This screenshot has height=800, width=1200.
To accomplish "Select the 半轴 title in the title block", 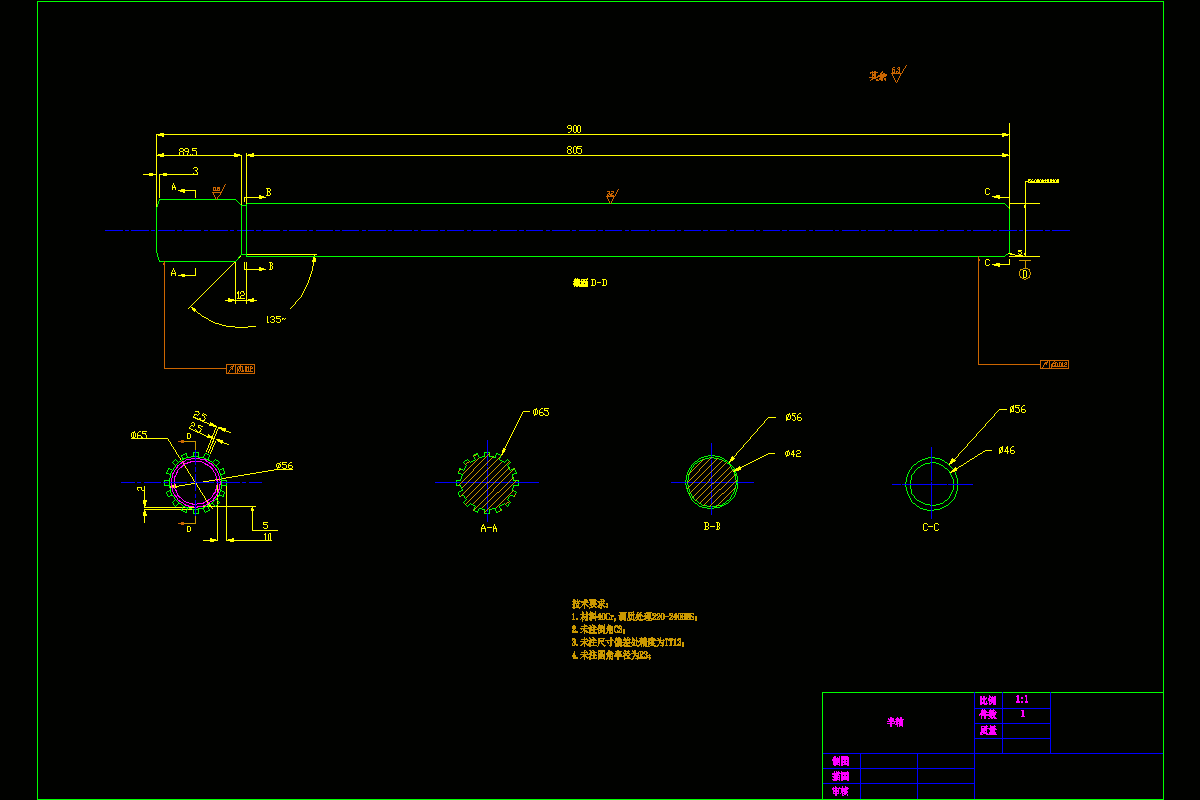I will [895, 722].
